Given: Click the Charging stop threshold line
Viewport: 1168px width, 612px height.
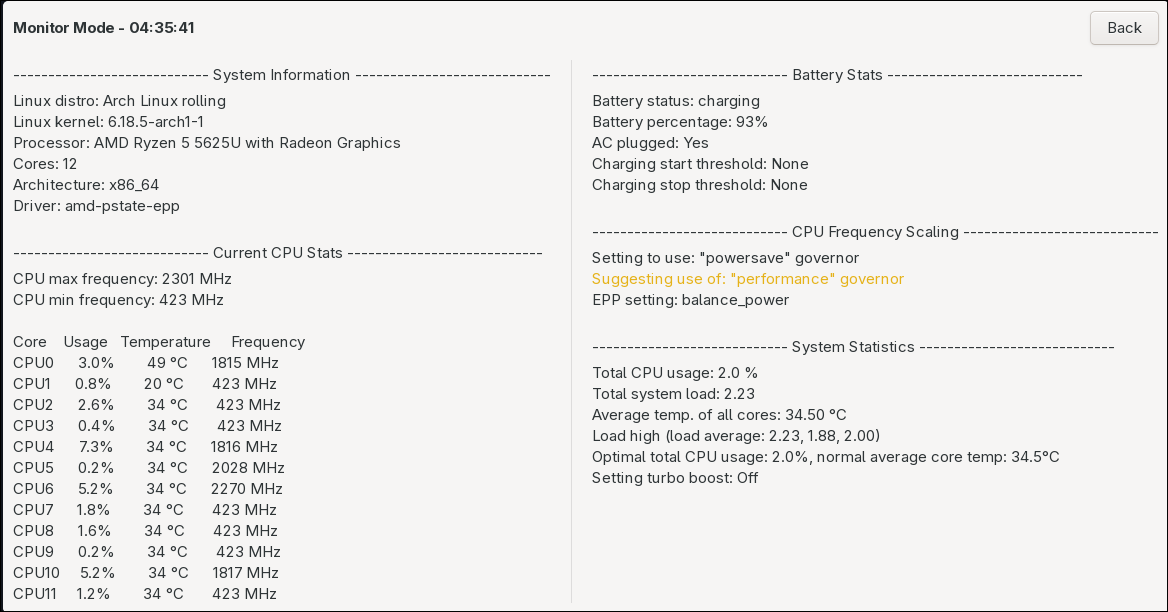Looking at the screenshot, I should tap(700, 185).
